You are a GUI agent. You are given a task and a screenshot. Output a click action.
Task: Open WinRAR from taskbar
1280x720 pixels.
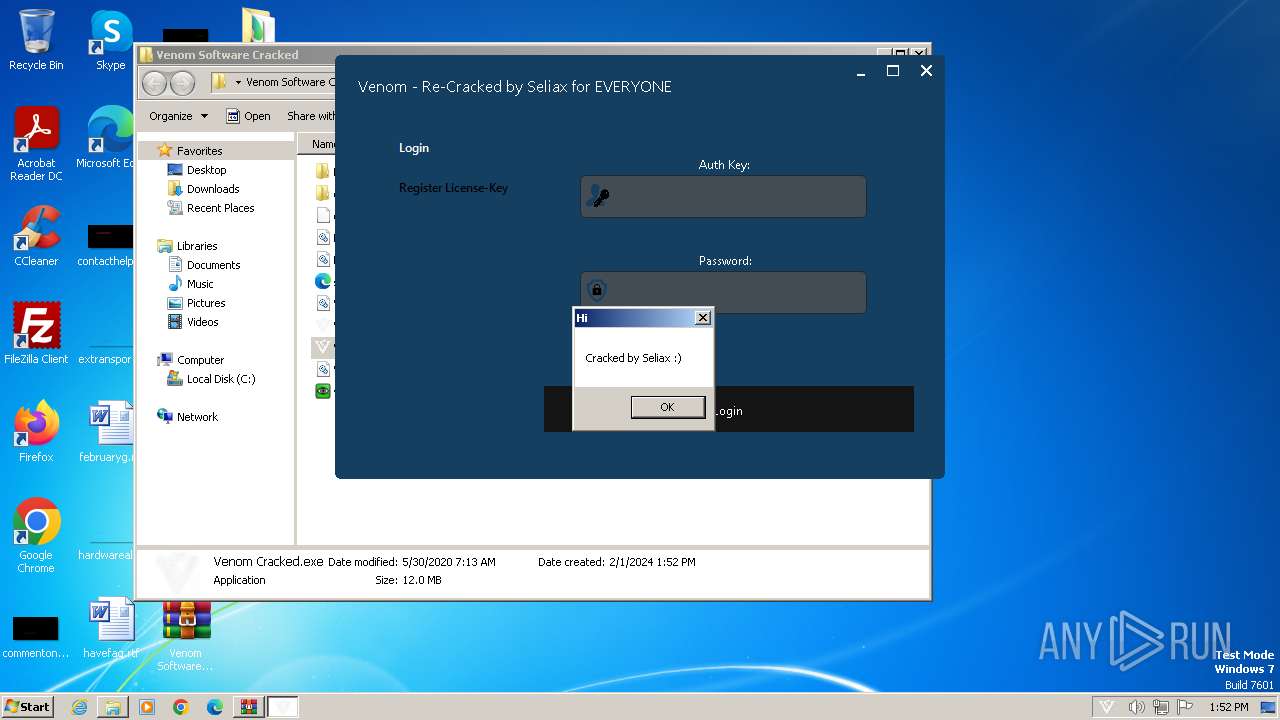(248, 707)
